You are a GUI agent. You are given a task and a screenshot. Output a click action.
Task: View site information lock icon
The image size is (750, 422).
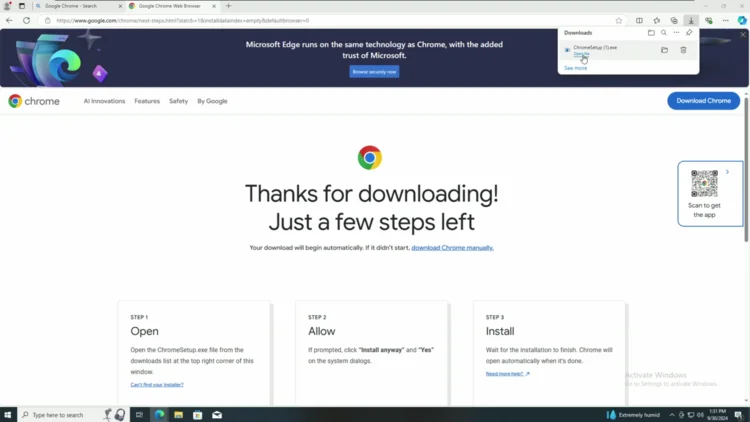pos(47,21)
